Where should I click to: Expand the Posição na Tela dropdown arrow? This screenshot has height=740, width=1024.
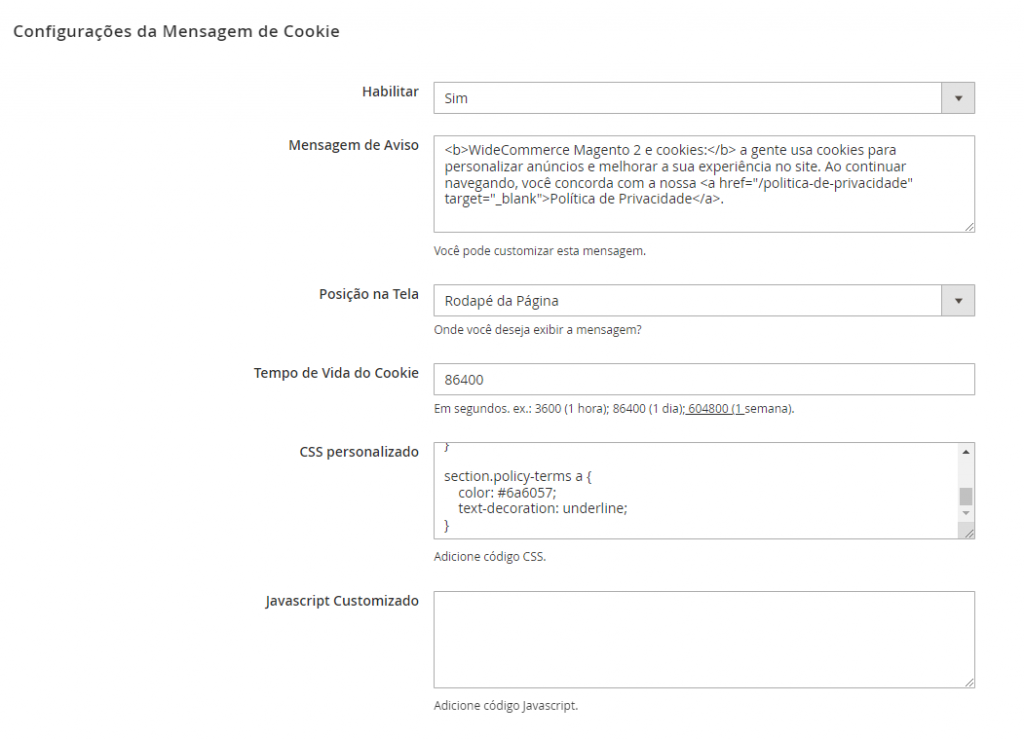click(958, 300)
